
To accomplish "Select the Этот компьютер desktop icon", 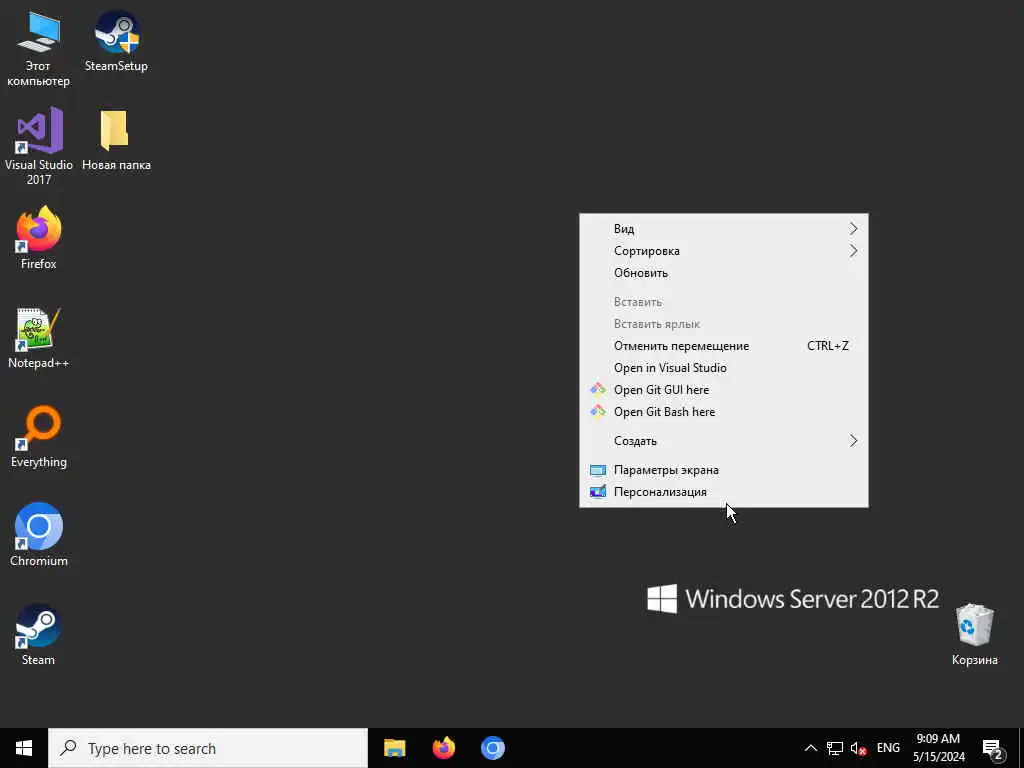I will point(39,49).
